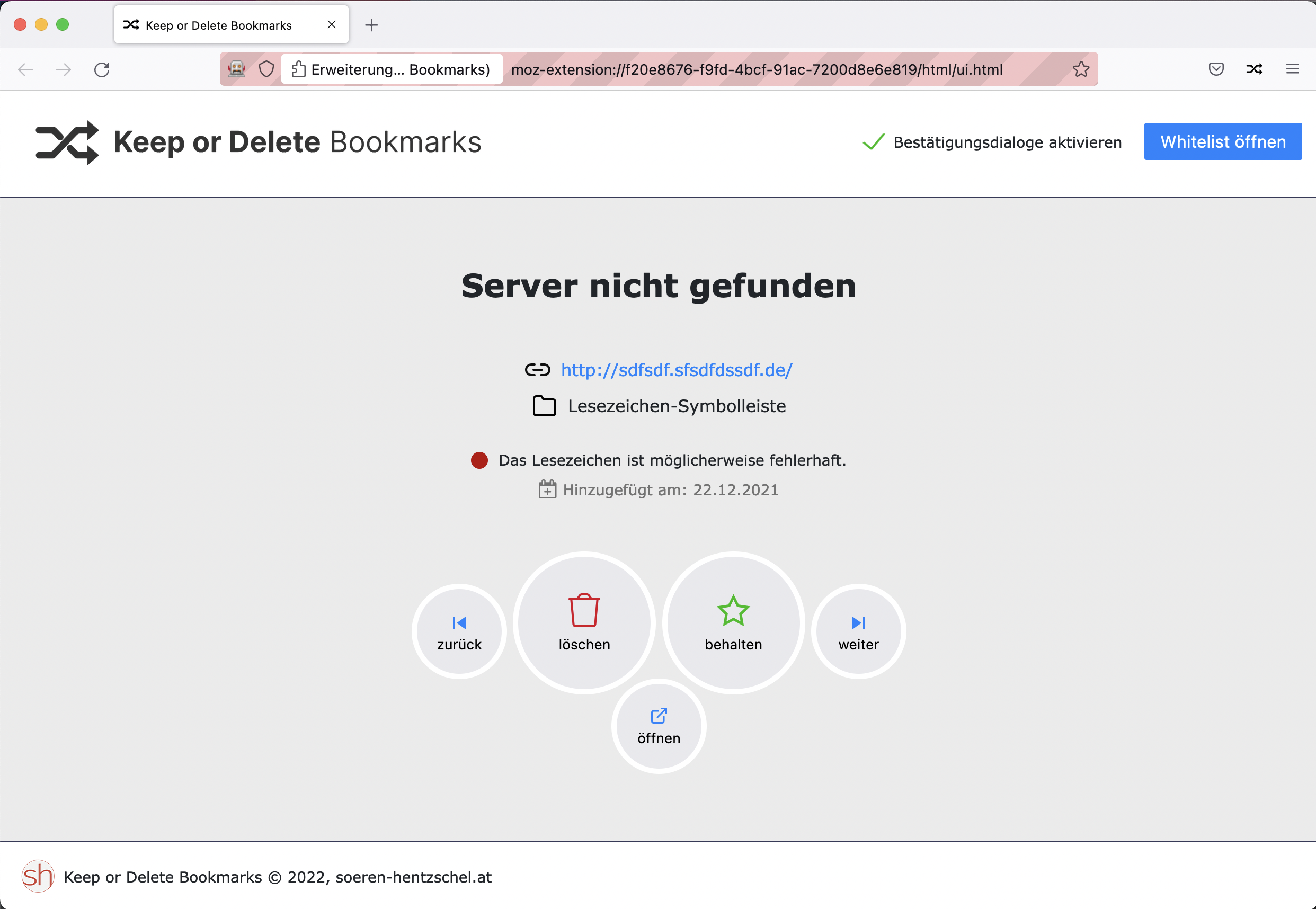Screen dimensions: 1316x909
Task: Click the tracking protection shield icon
Action: pyautogui.click(x=266, y=69)
